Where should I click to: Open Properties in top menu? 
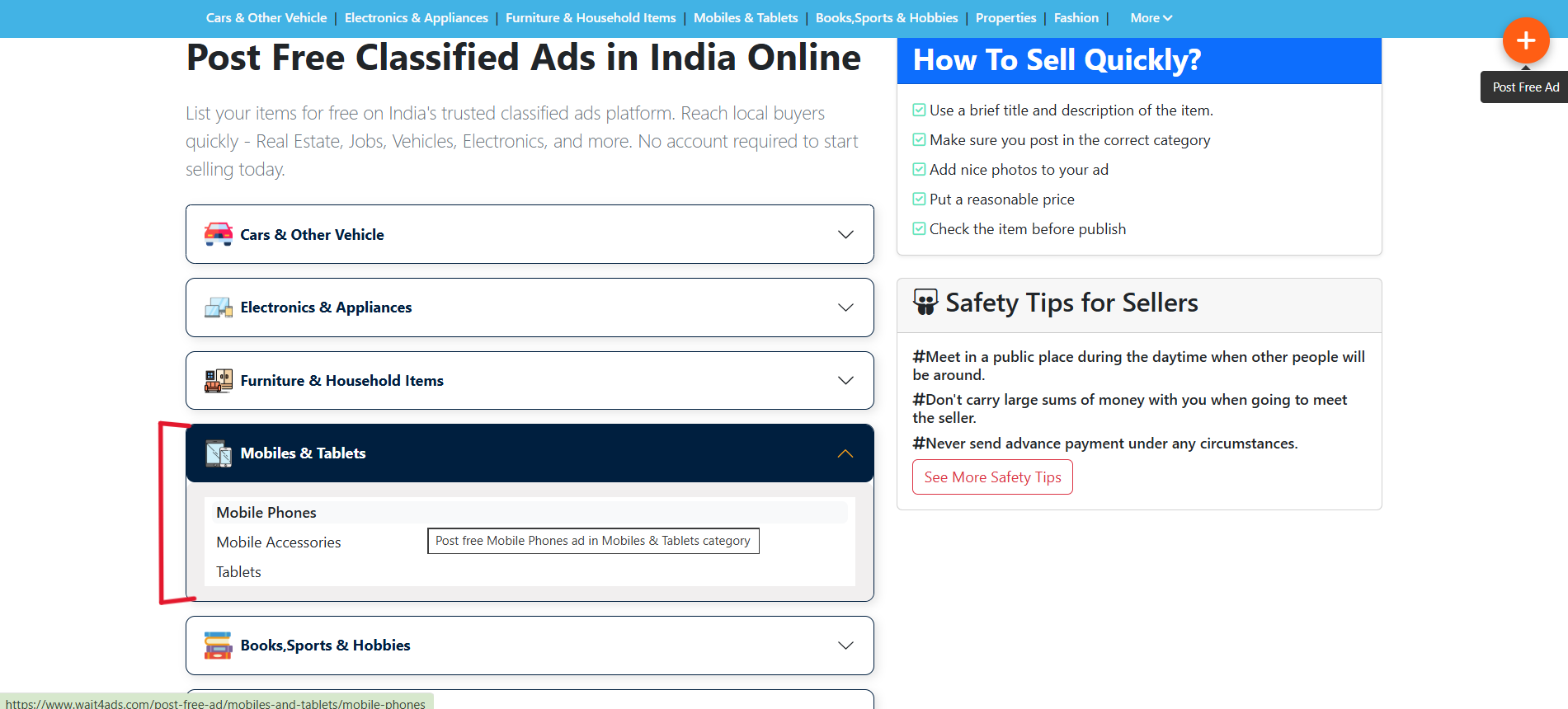[1005, 18]
